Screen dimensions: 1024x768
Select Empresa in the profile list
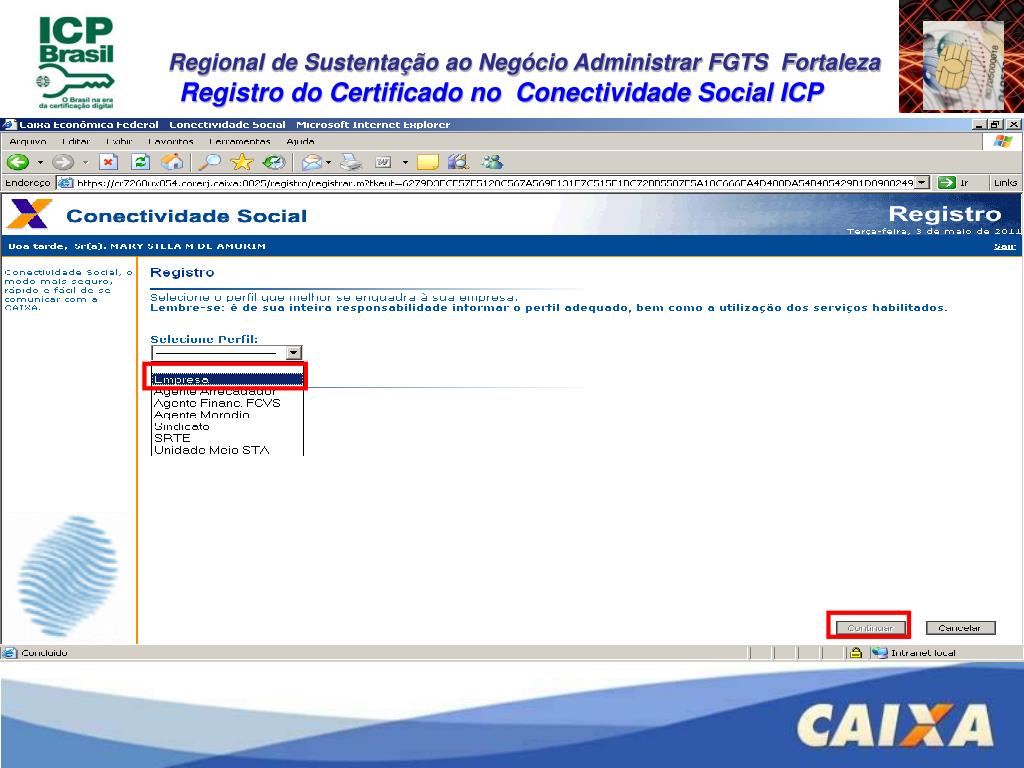(227, 379)
